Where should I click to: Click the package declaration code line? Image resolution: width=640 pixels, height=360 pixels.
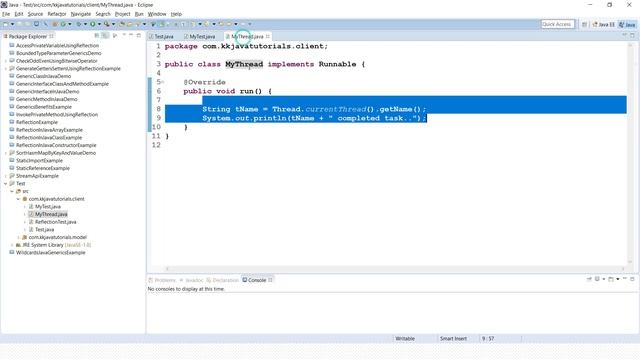(x=246, y=46)
